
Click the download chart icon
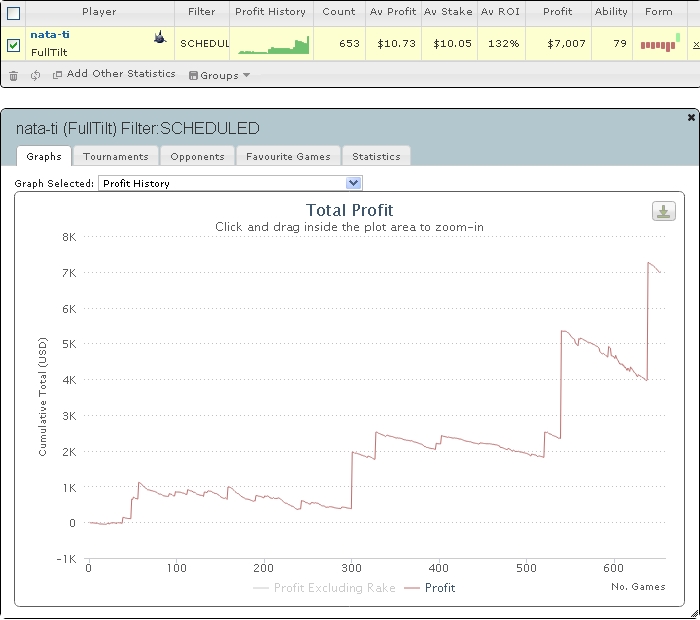pyautogui.click(x=663, y=211)
